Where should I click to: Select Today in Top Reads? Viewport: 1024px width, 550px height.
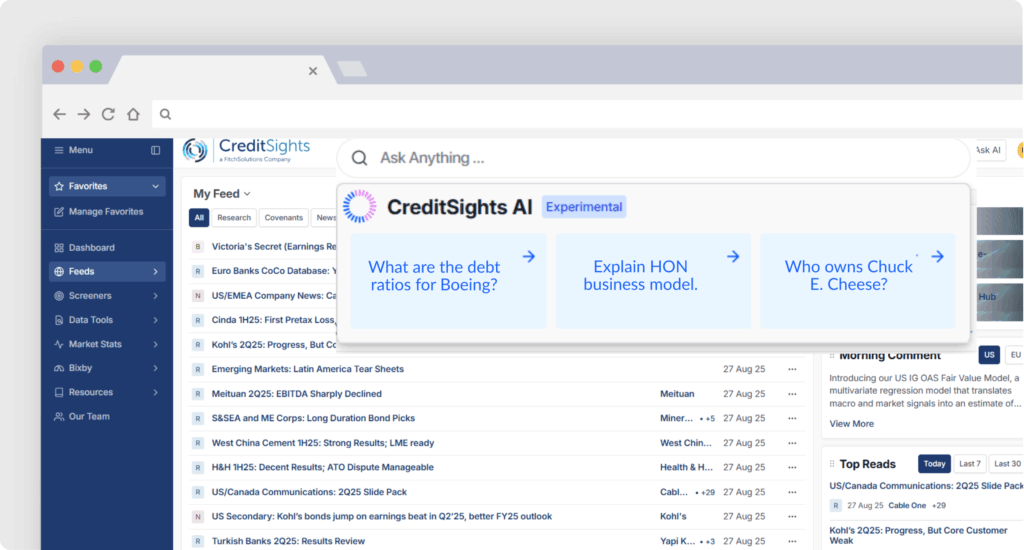point(934,464)
